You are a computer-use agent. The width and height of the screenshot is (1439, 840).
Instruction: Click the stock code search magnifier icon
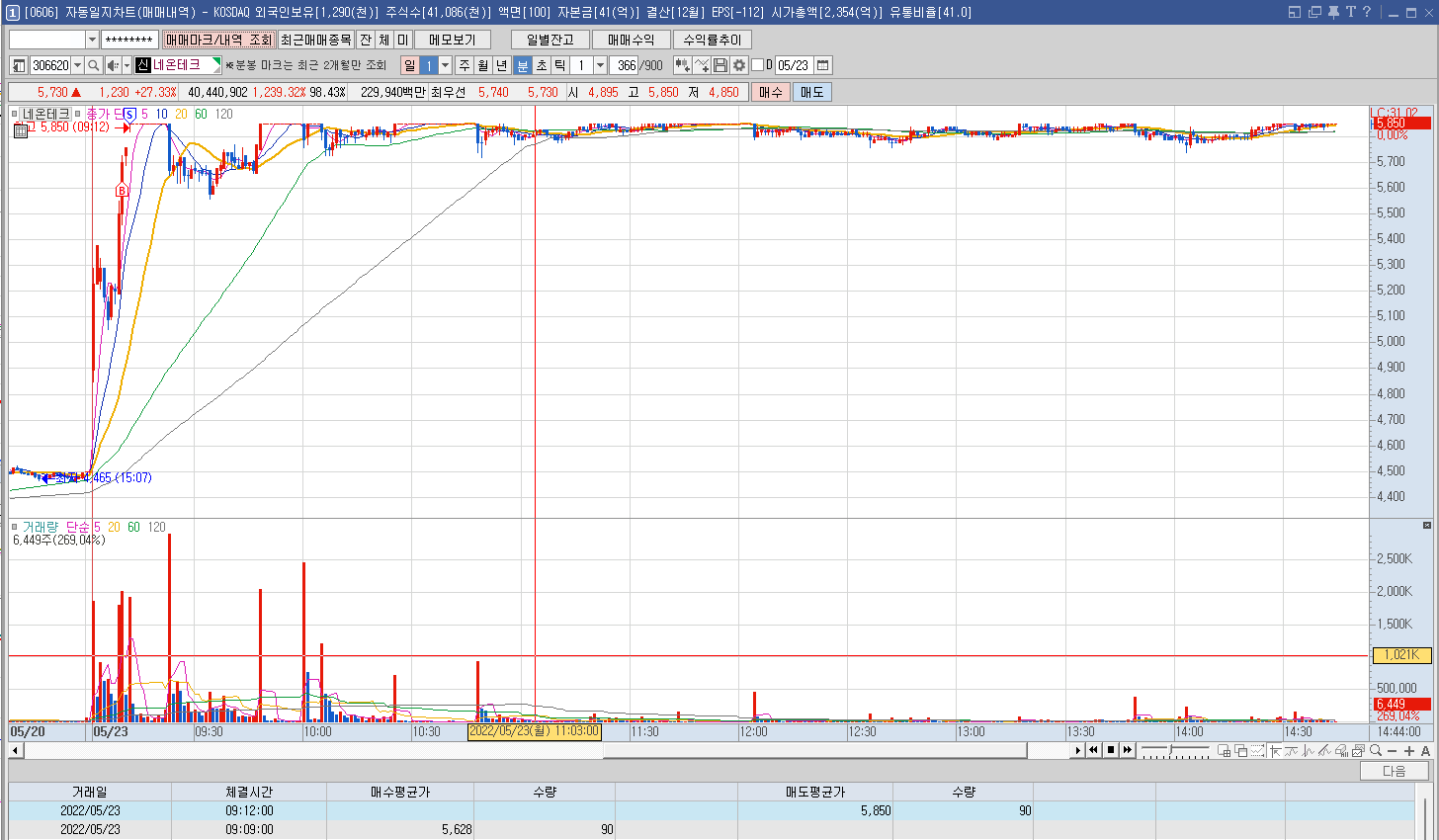tap(93, 65)
